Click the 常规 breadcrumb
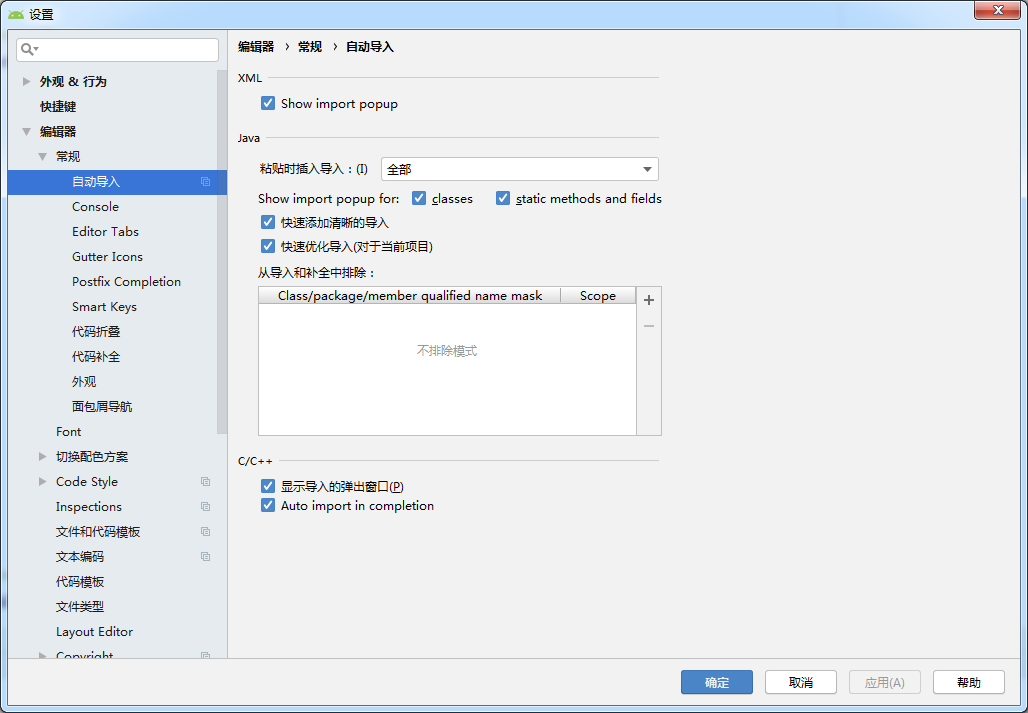 tap(309, 47)
